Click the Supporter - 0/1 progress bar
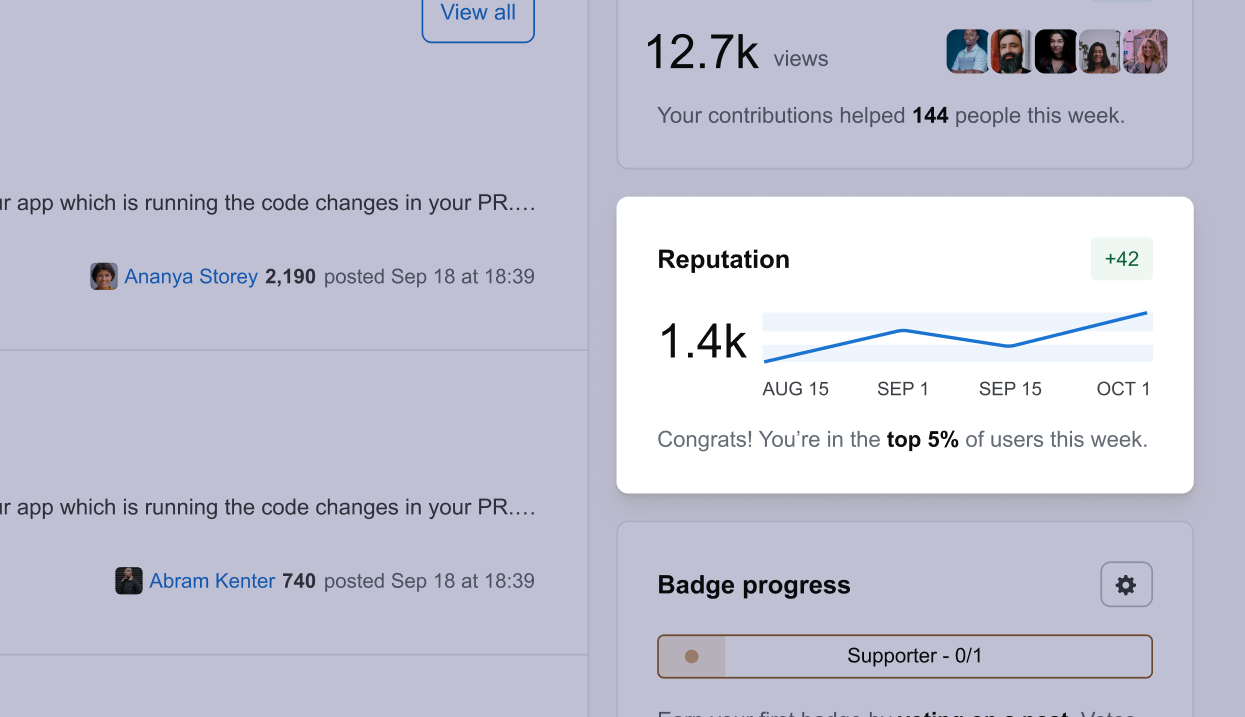The height and width of the screenshot is (717, 1245). (x=905, y=657)
